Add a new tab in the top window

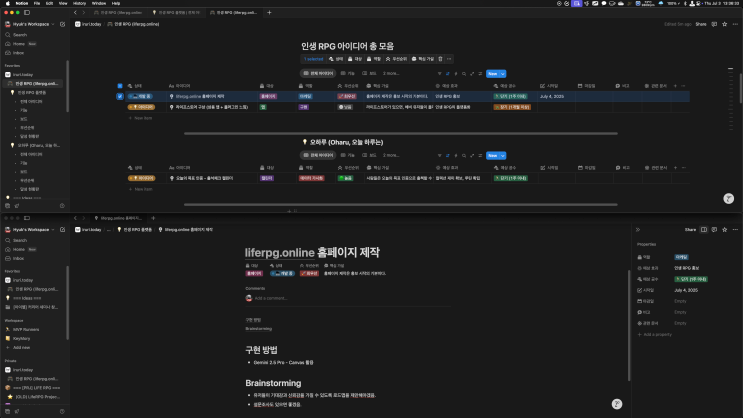point(269,13)
